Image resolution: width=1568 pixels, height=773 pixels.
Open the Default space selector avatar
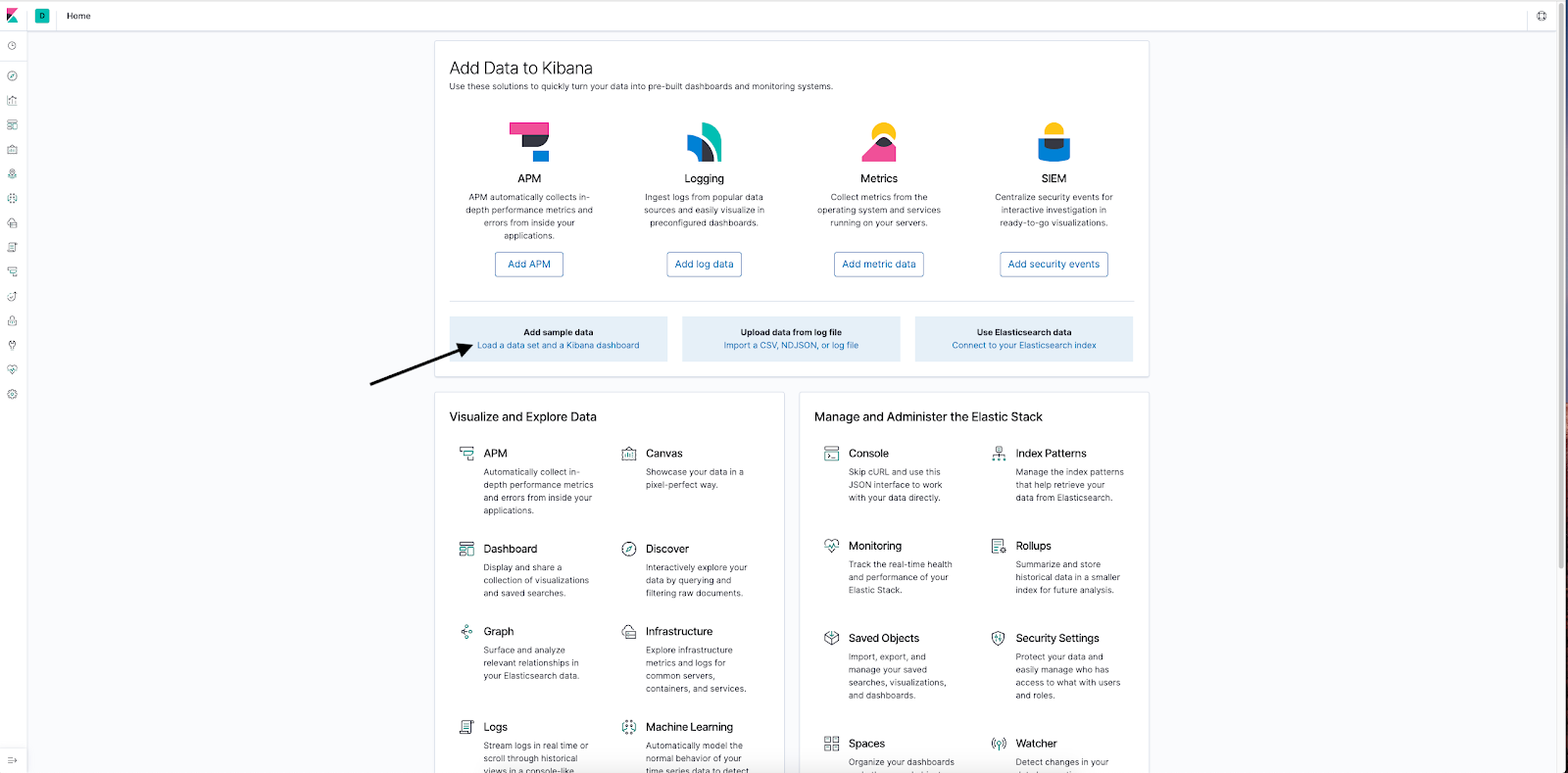(42, 16)
